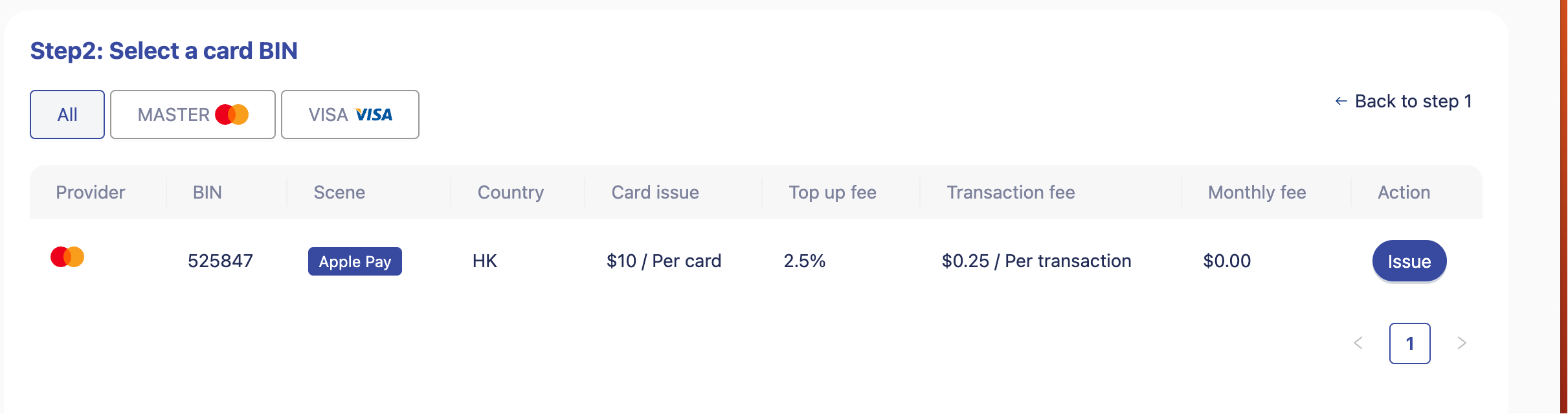Click the Apple Pay scene badge
Image resolution: width=1568 pixels, height=414 pixels.
click(x=355, y=261)
